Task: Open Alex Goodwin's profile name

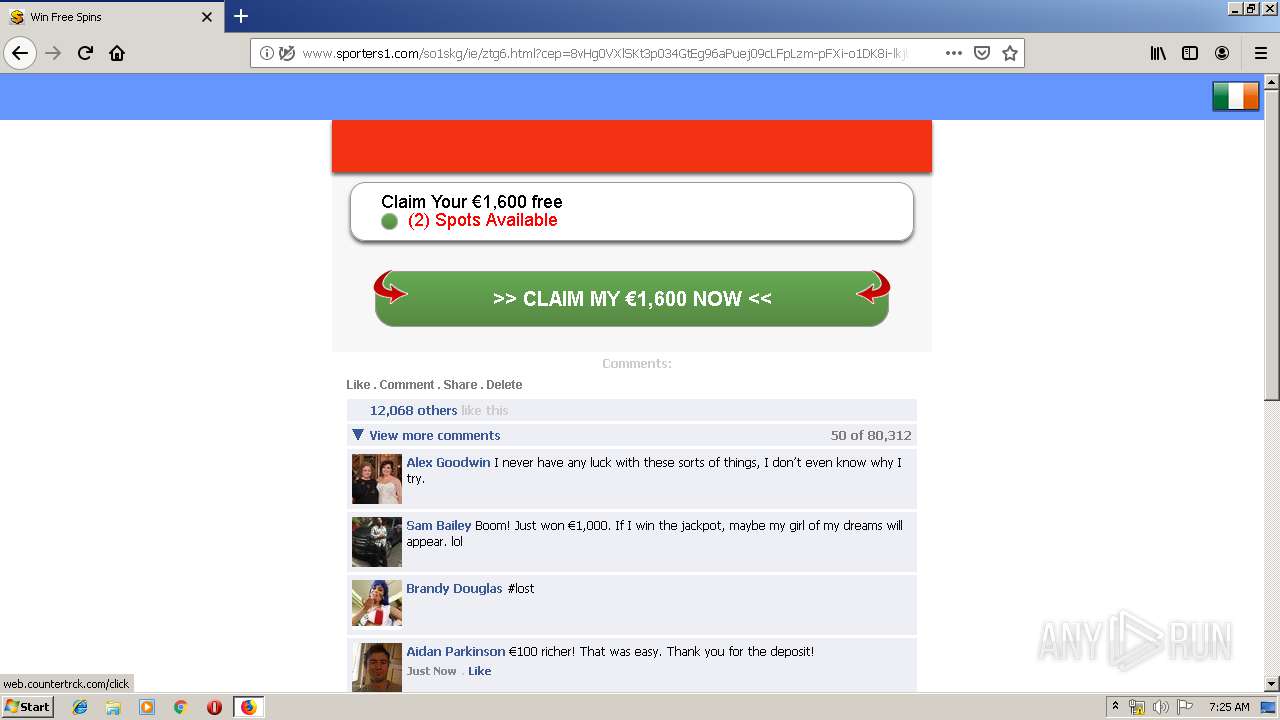Action: (x=448, y=462)
